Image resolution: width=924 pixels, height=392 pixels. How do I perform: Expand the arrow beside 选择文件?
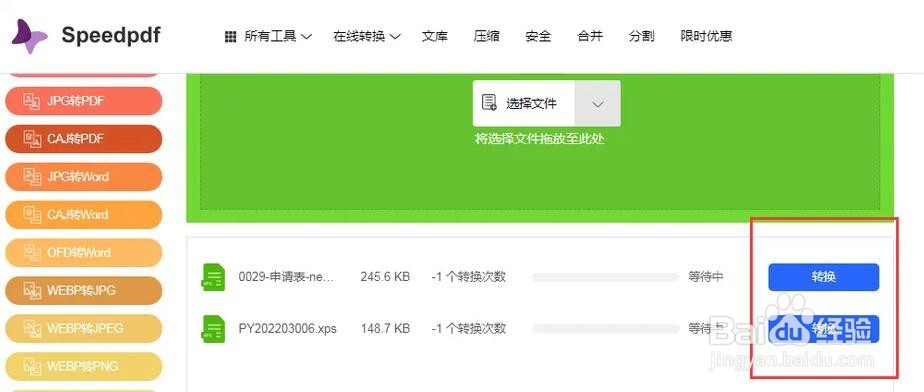click(598, 104)
